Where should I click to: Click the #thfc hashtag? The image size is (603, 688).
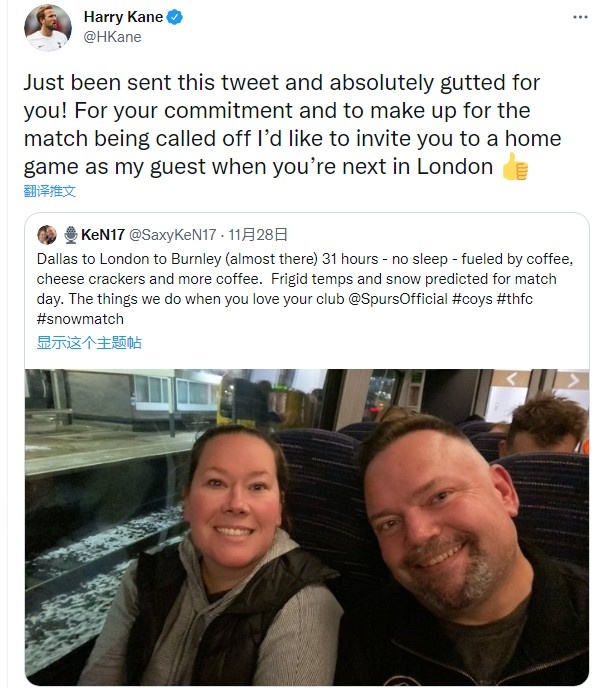514,299
